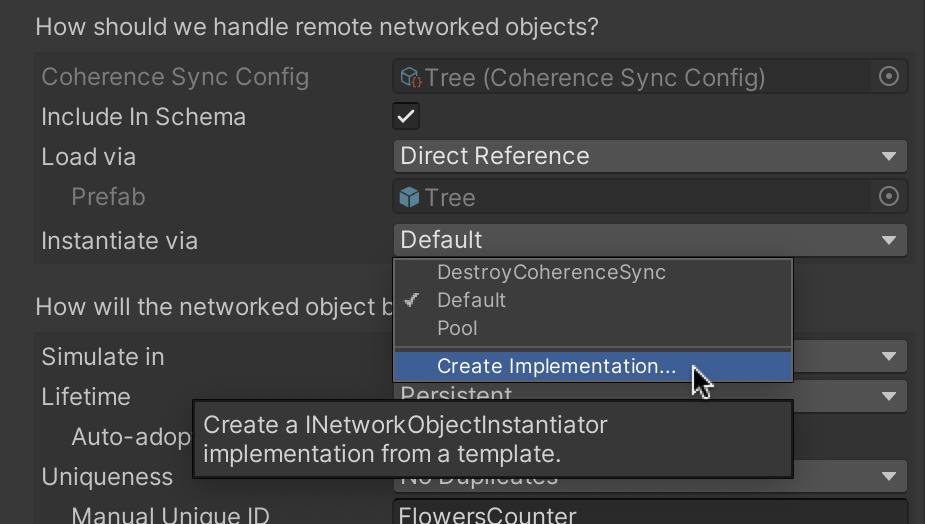Click the Tree prefab cube icon

pyautogui.click(x=409, y=198)
